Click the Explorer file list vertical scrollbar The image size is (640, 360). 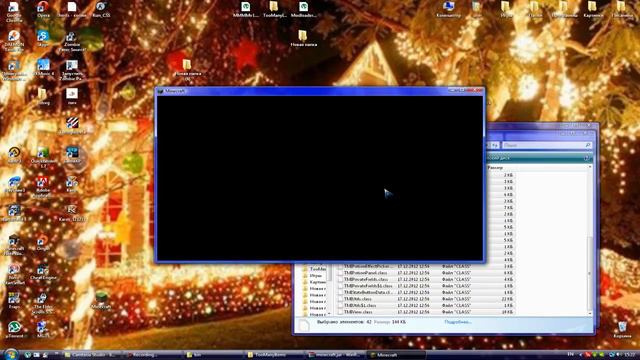click(590, 240)
